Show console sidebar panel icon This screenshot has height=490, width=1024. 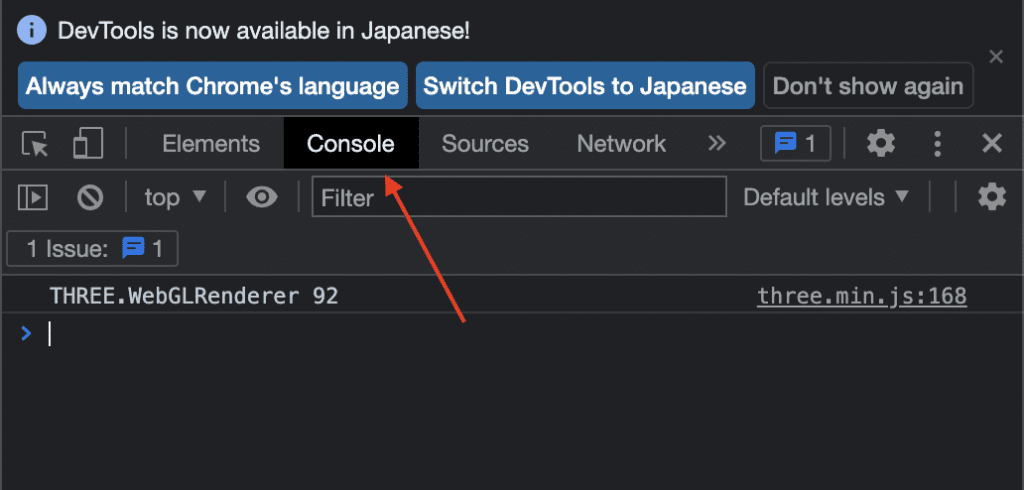pos(33,197)
